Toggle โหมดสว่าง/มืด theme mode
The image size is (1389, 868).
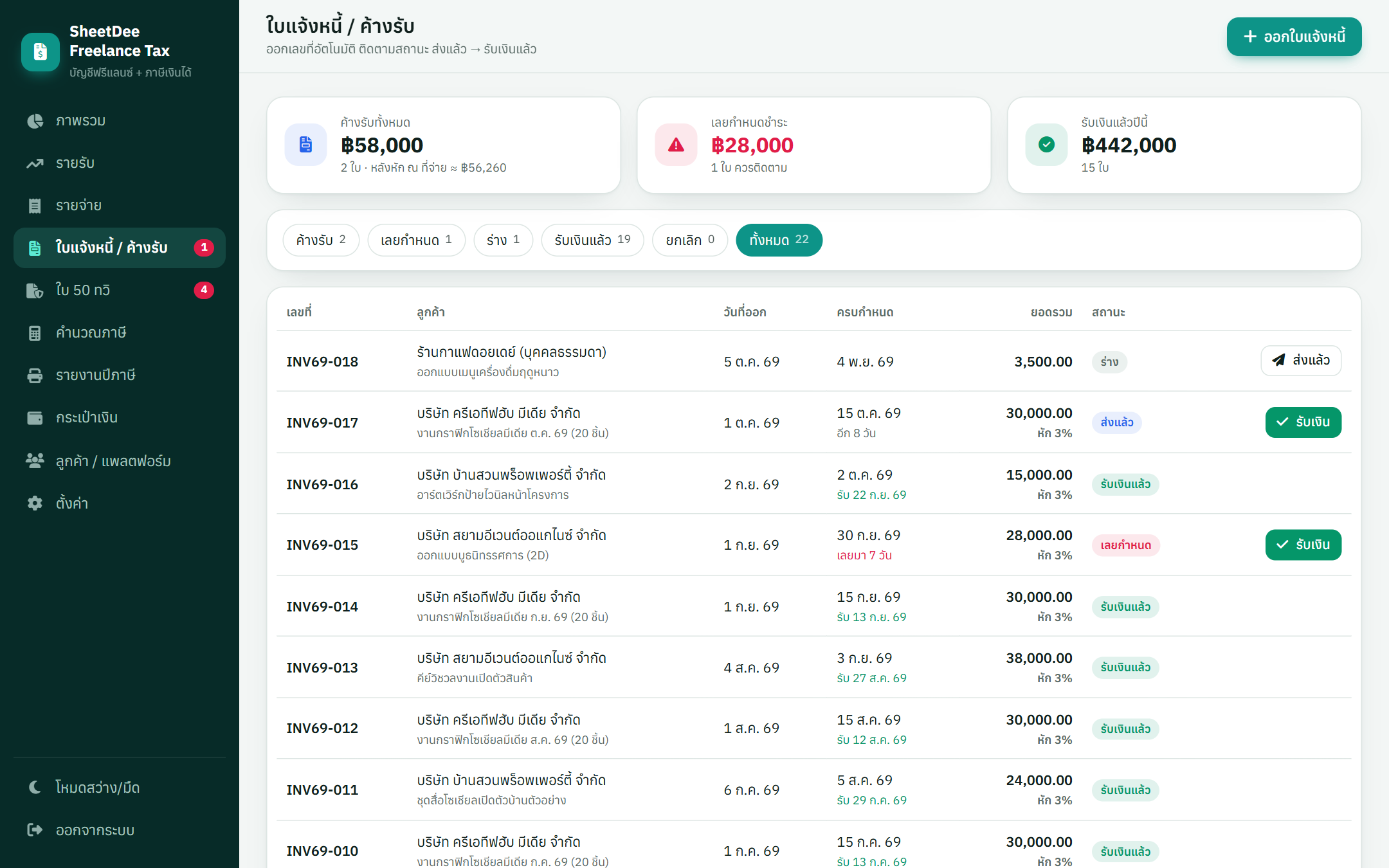(120, 788)
